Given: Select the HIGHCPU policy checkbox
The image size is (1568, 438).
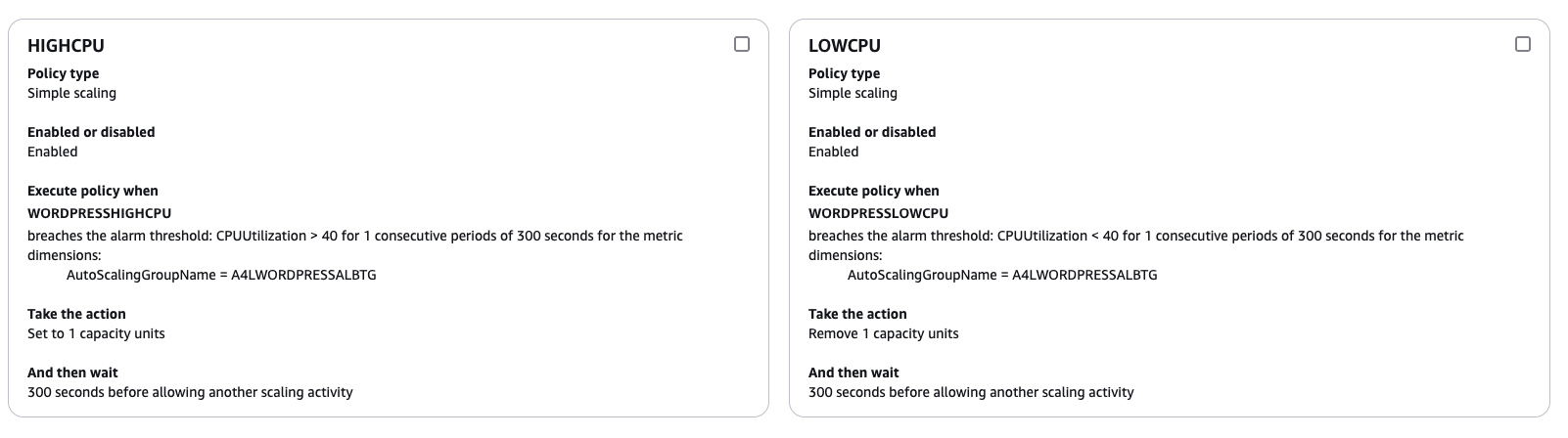Looking at the screenshot, I should [742, 44].
